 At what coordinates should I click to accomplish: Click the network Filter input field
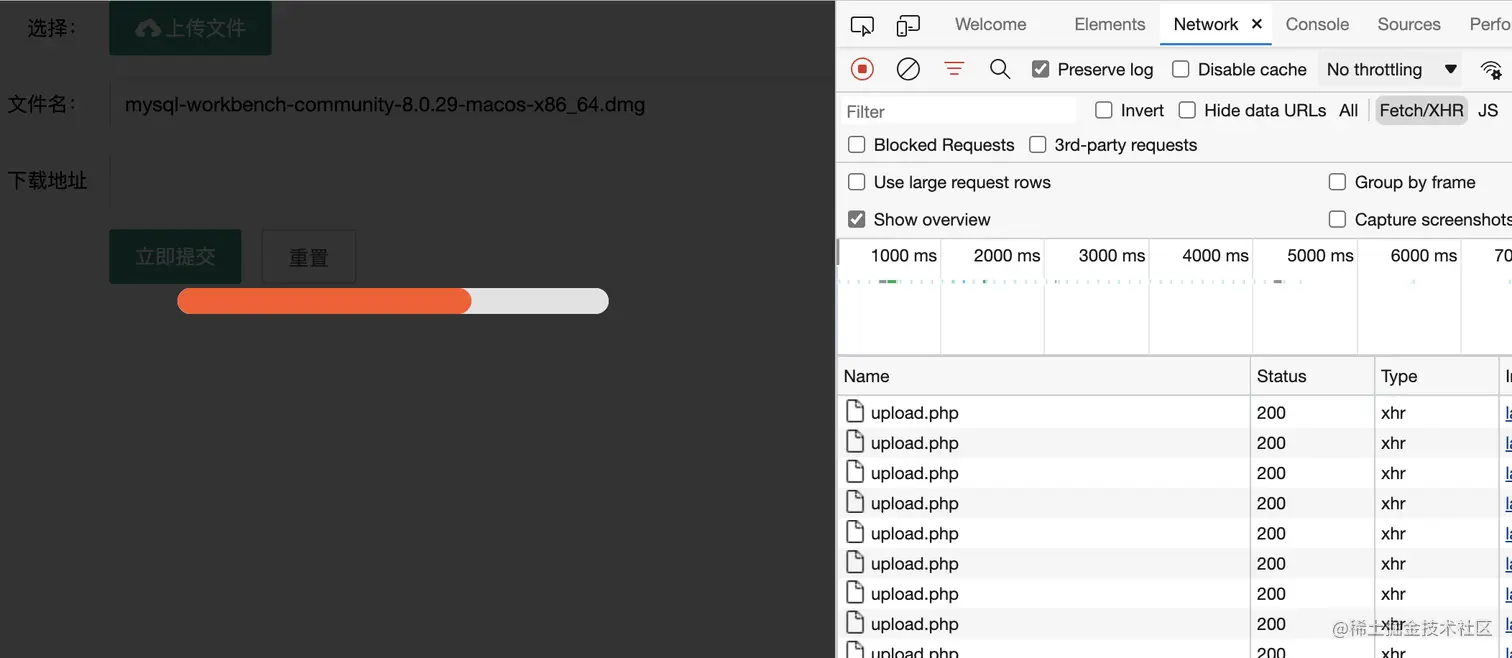coord(960,111)
